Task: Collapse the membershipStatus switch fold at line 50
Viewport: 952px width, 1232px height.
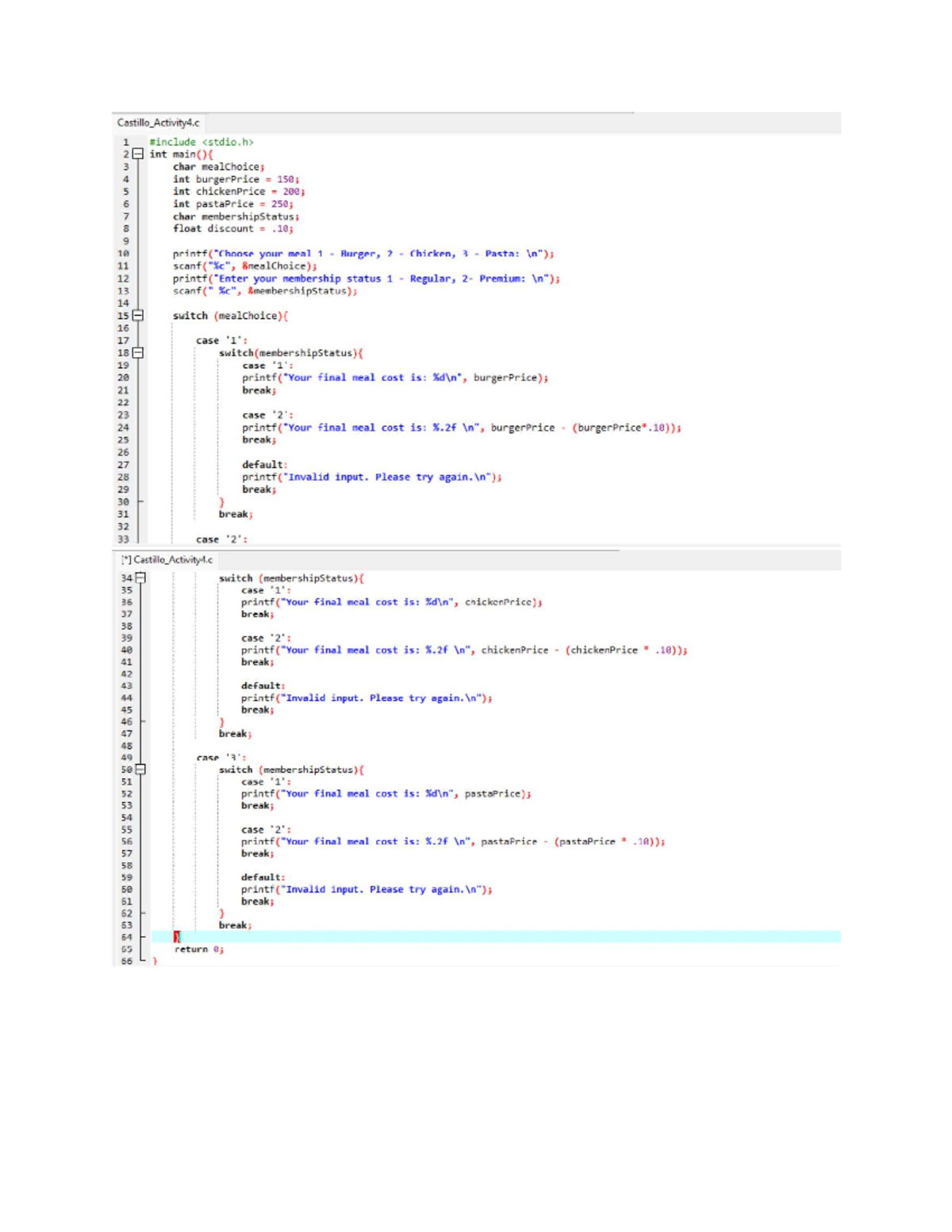Action: coord(140,770)
